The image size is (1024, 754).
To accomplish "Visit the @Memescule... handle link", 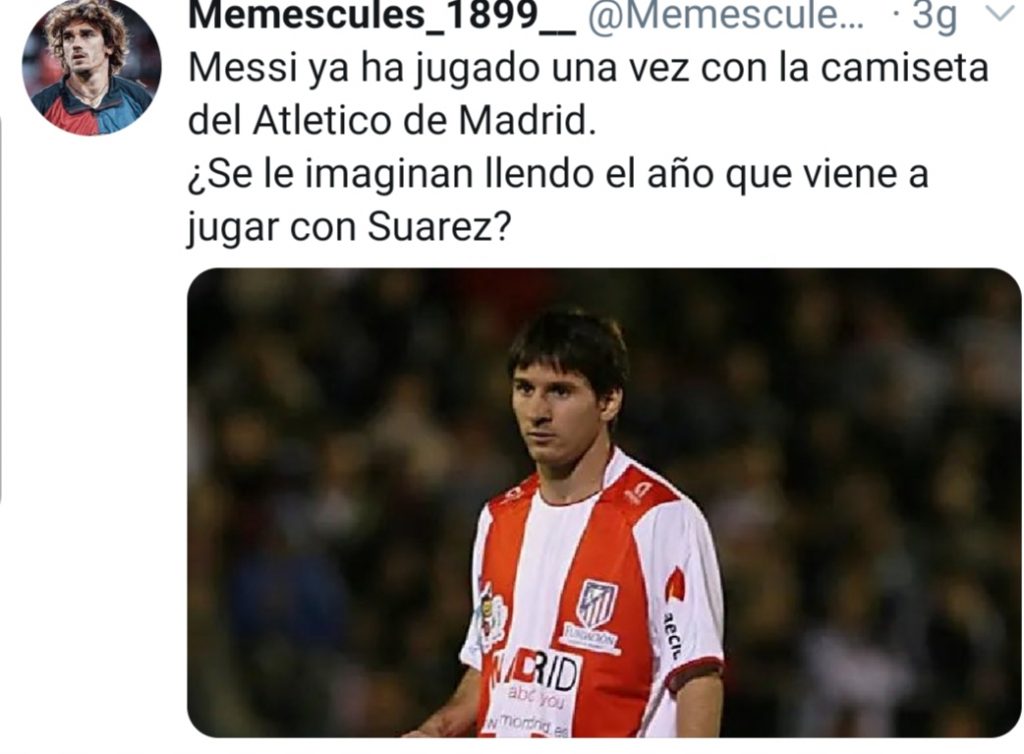I will [x=725, y=16].
